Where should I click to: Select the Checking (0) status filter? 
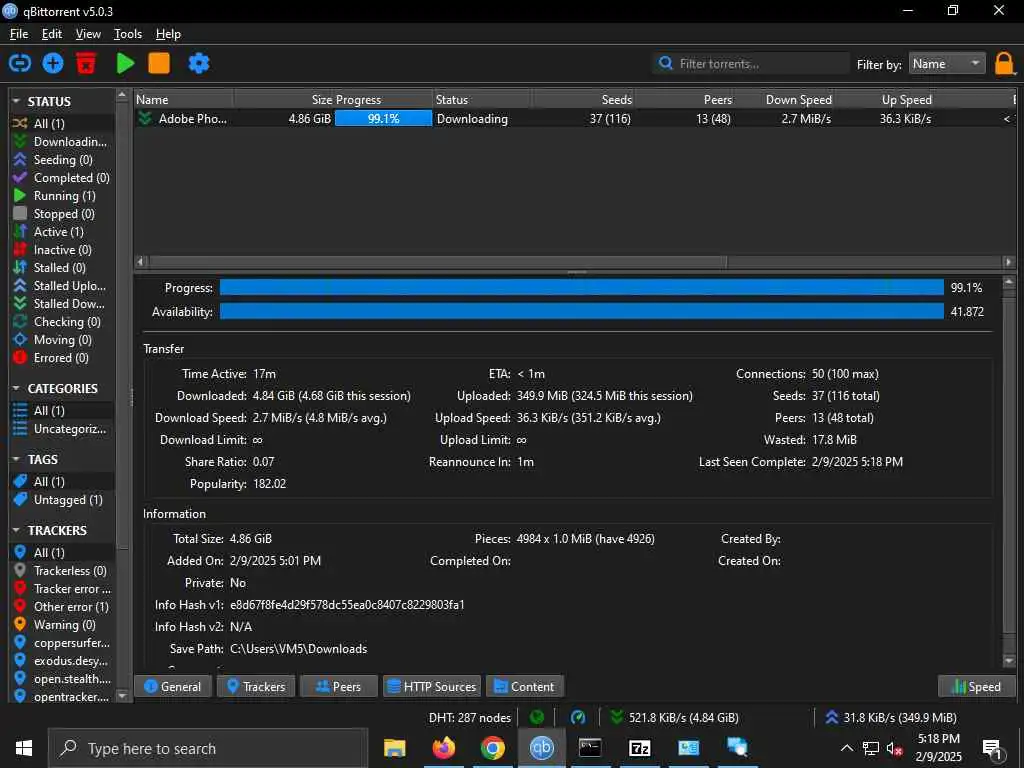coord(62,322)
